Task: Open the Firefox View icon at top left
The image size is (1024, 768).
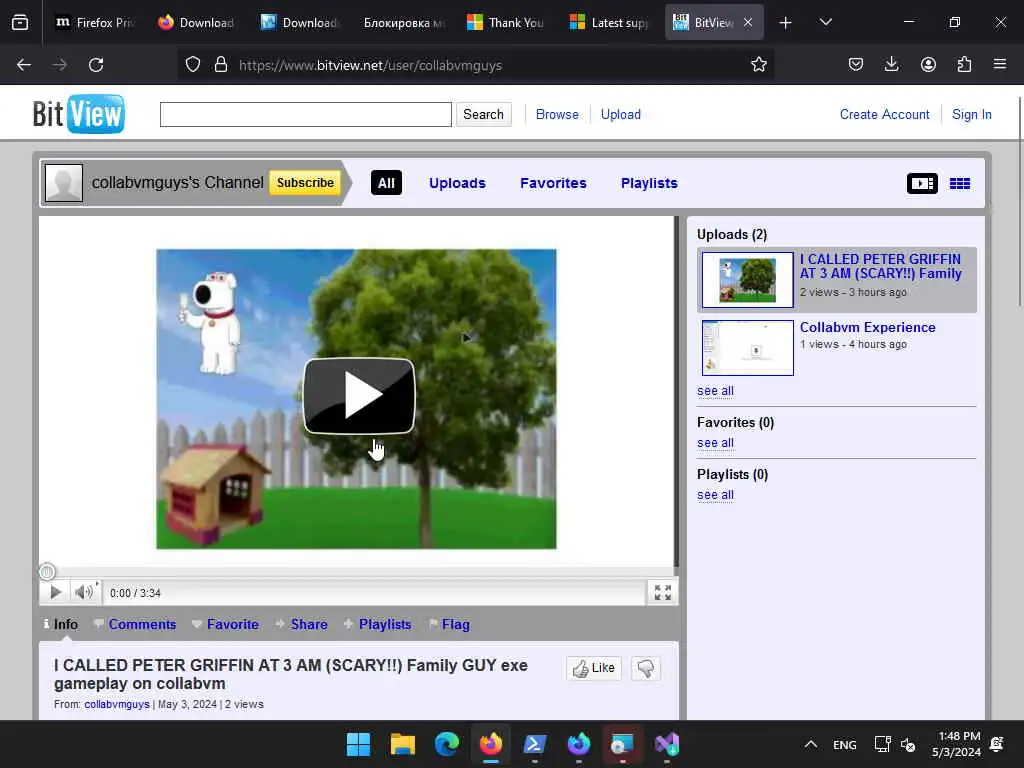Action: click(20, 23)
